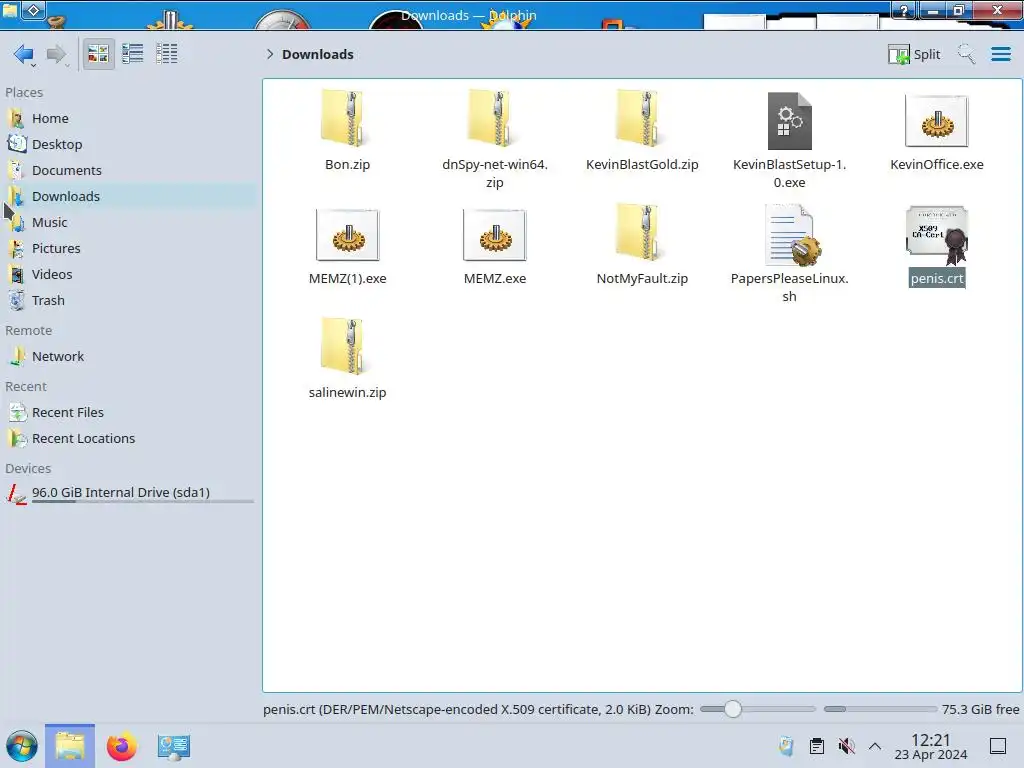The image size is (1024, 768).
Task: Select the X509 certificate file icon
Action: [x=937, y=235]
